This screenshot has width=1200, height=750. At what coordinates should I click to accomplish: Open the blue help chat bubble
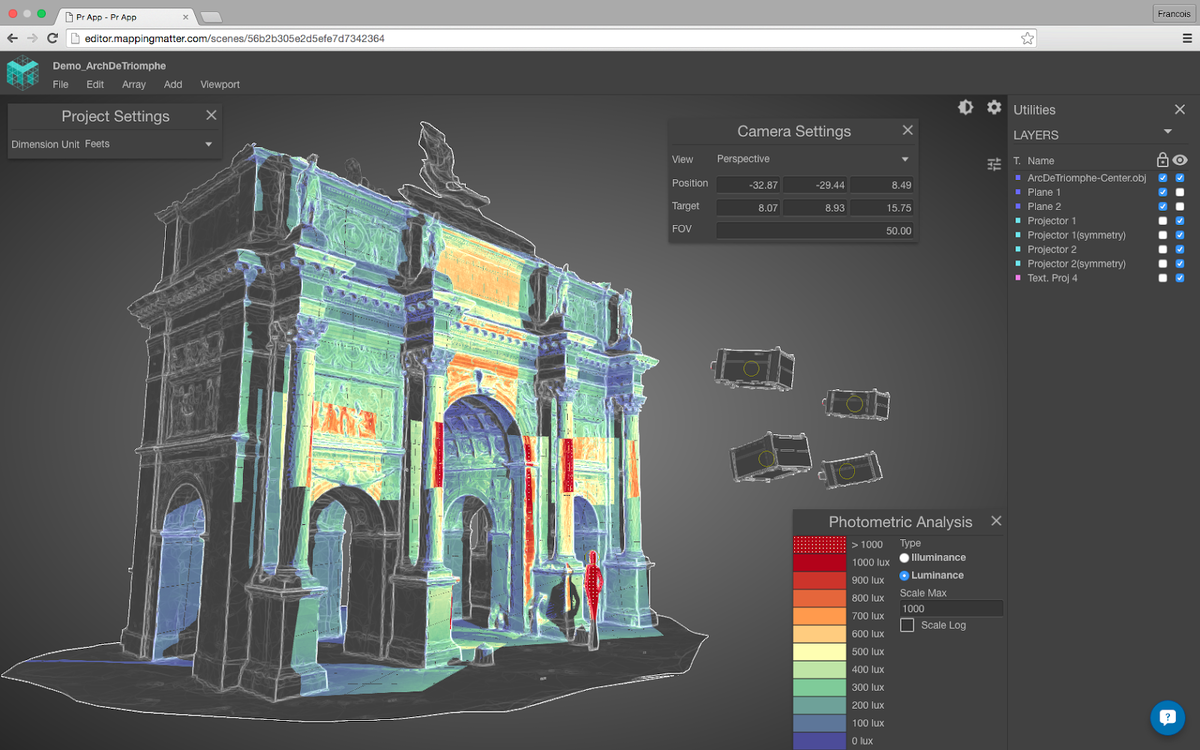1167,717
